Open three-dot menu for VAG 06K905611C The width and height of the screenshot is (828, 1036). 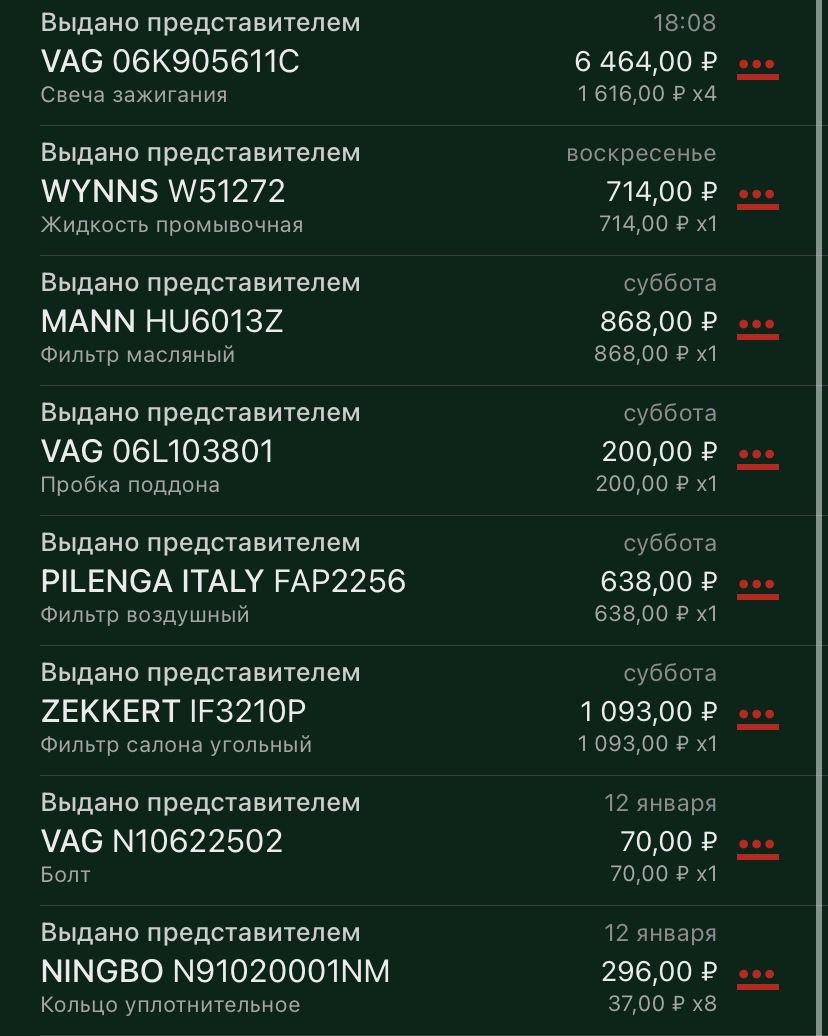click(757, 66)
